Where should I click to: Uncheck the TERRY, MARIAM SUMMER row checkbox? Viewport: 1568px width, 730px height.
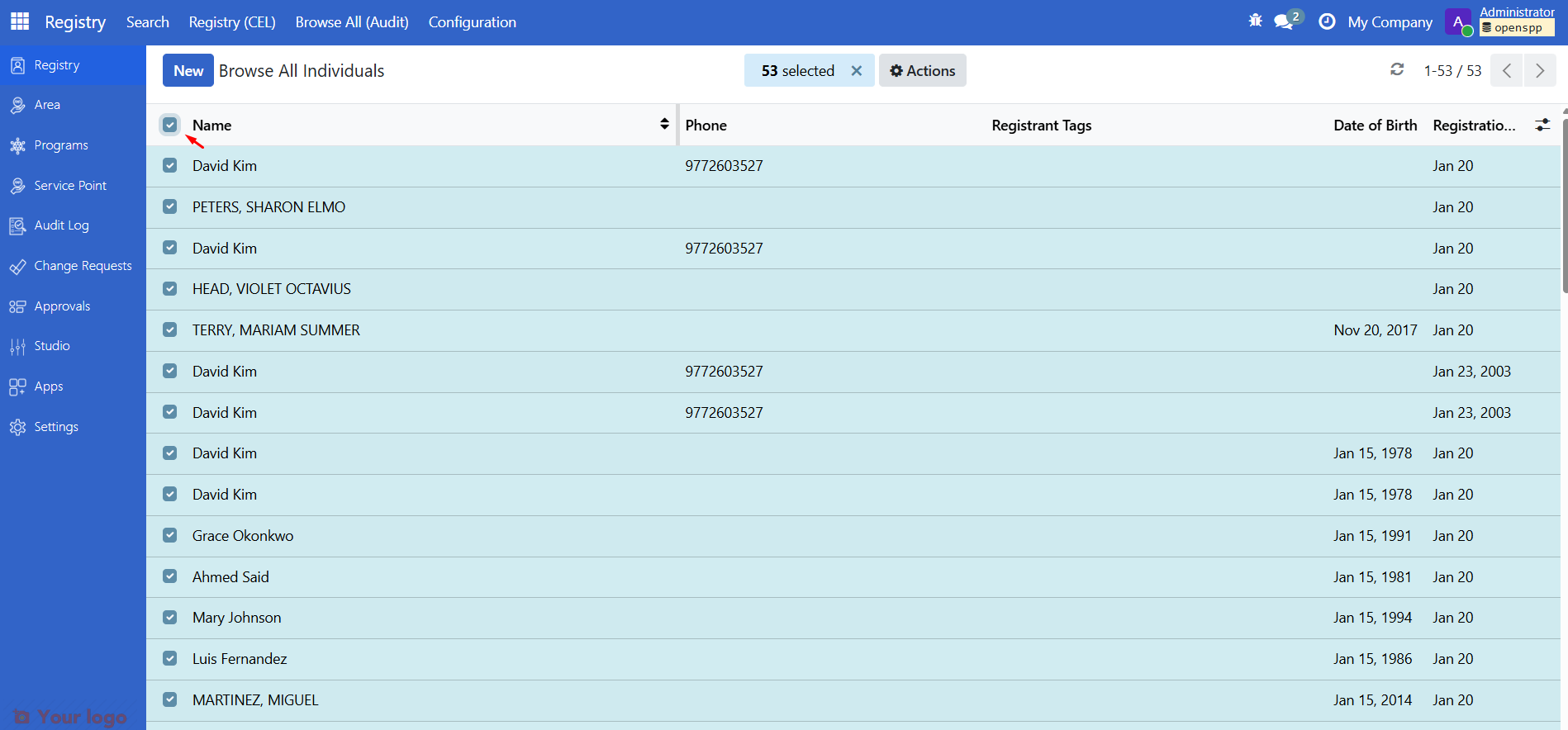point(169,330)
